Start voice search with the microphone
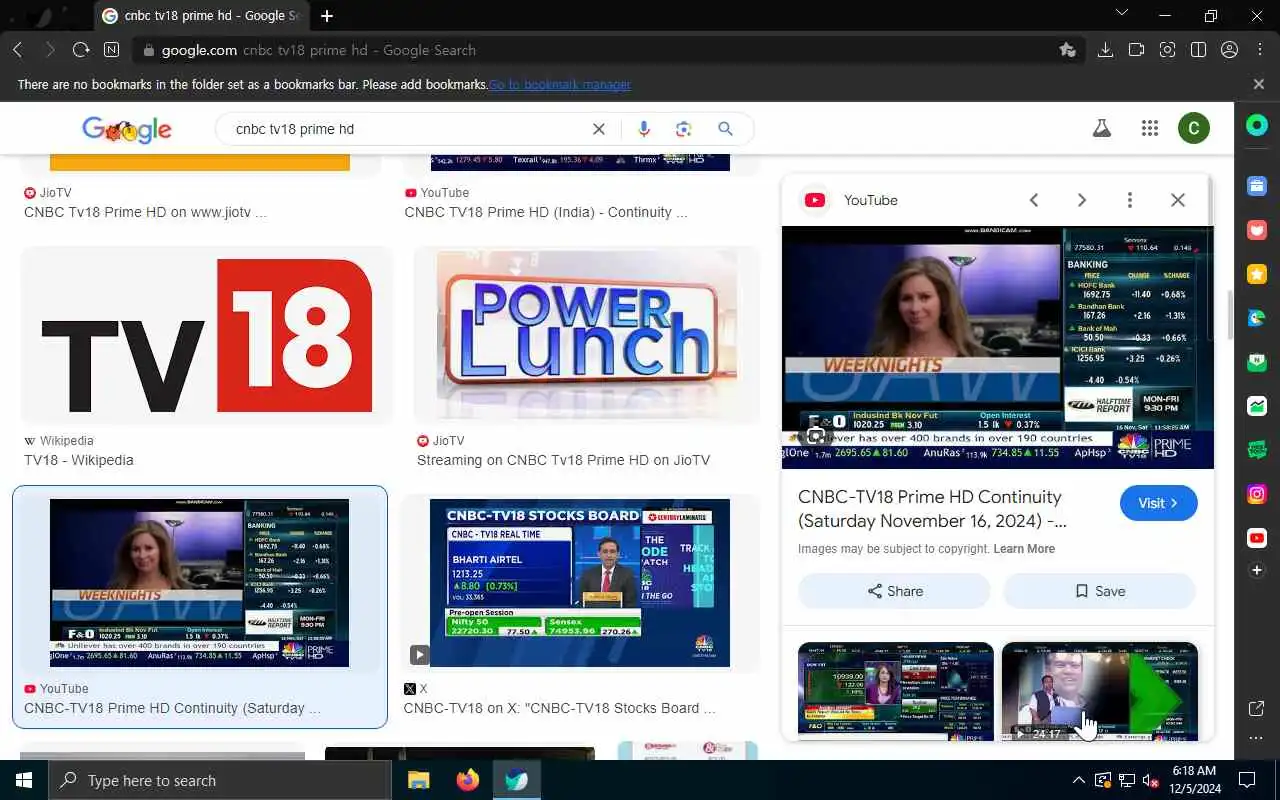This screenshot has width=1280, height=800. 643,129
